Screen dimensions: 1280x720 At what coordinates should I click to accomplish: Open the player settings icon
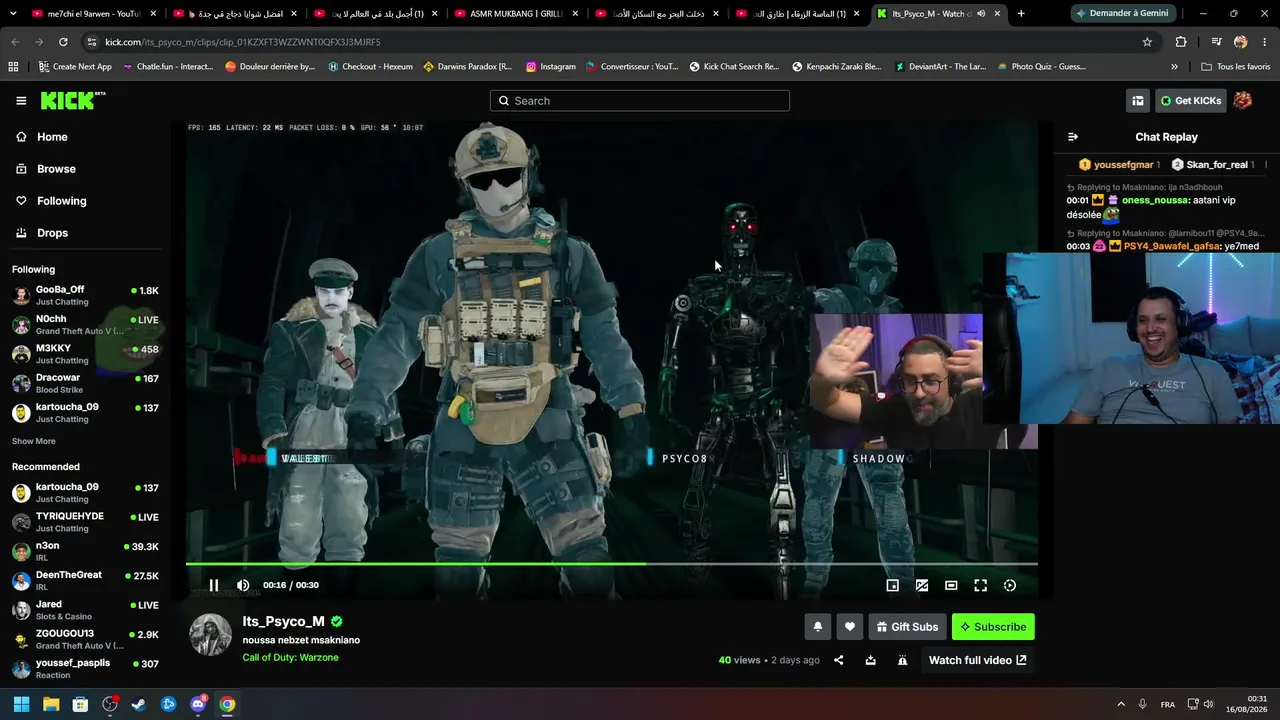click(x=1010, y=585)
